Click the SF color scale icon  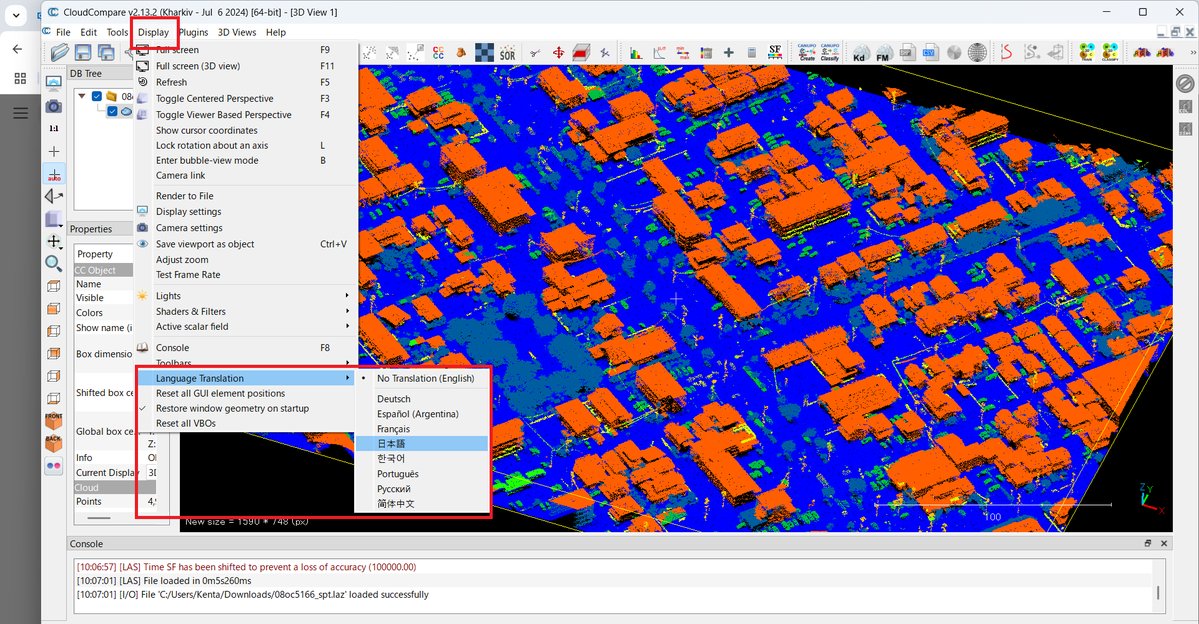(775, 52)
